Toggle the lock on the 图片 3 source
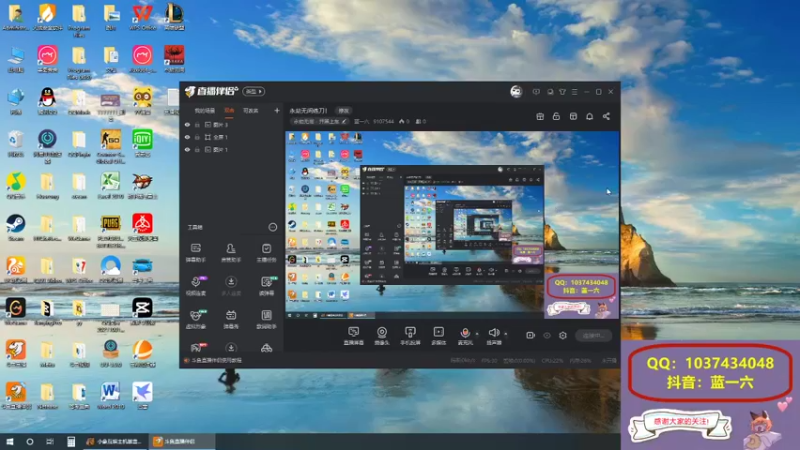This screenshot has height=450, width=800. pos(197,124)
